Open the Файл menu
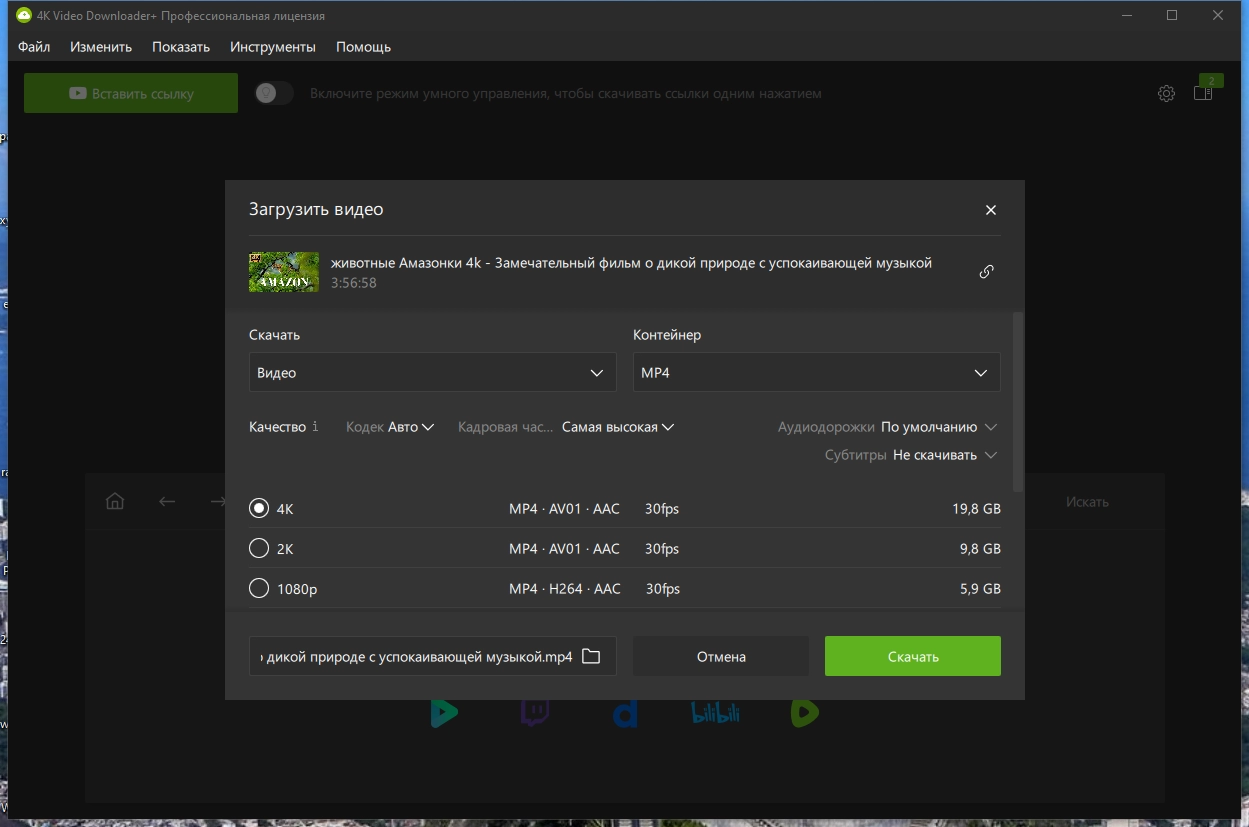The height and width of the screenshot is (827, 1249). pos(34,47)
